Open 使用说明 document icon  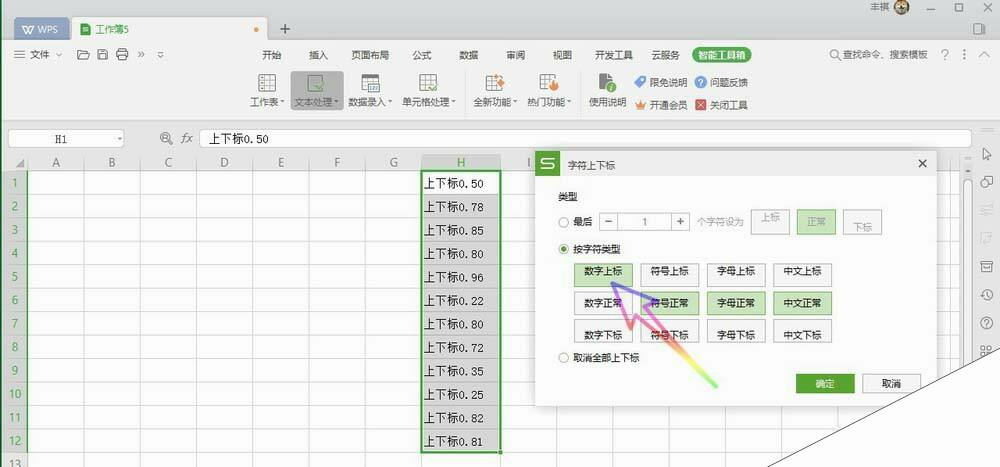point(605,83)
